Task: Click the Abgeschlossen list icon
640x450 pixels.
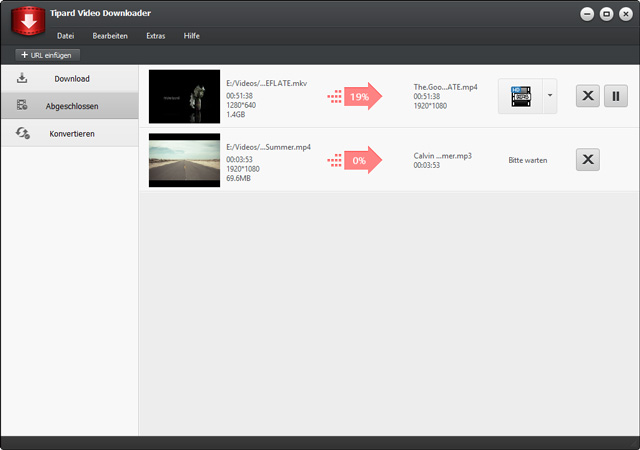Action: tap(22, 105)
